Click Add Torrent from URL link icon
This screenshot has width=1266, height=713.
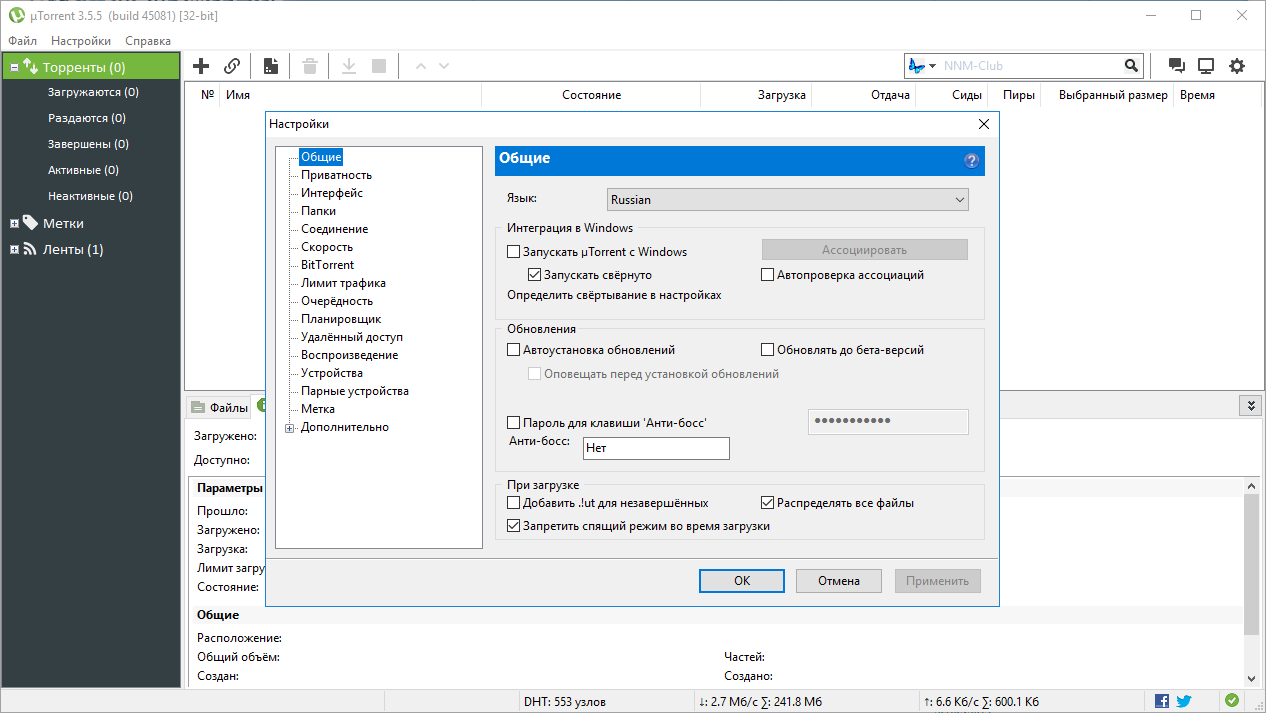pyautogui.click(x=232, y=66)
